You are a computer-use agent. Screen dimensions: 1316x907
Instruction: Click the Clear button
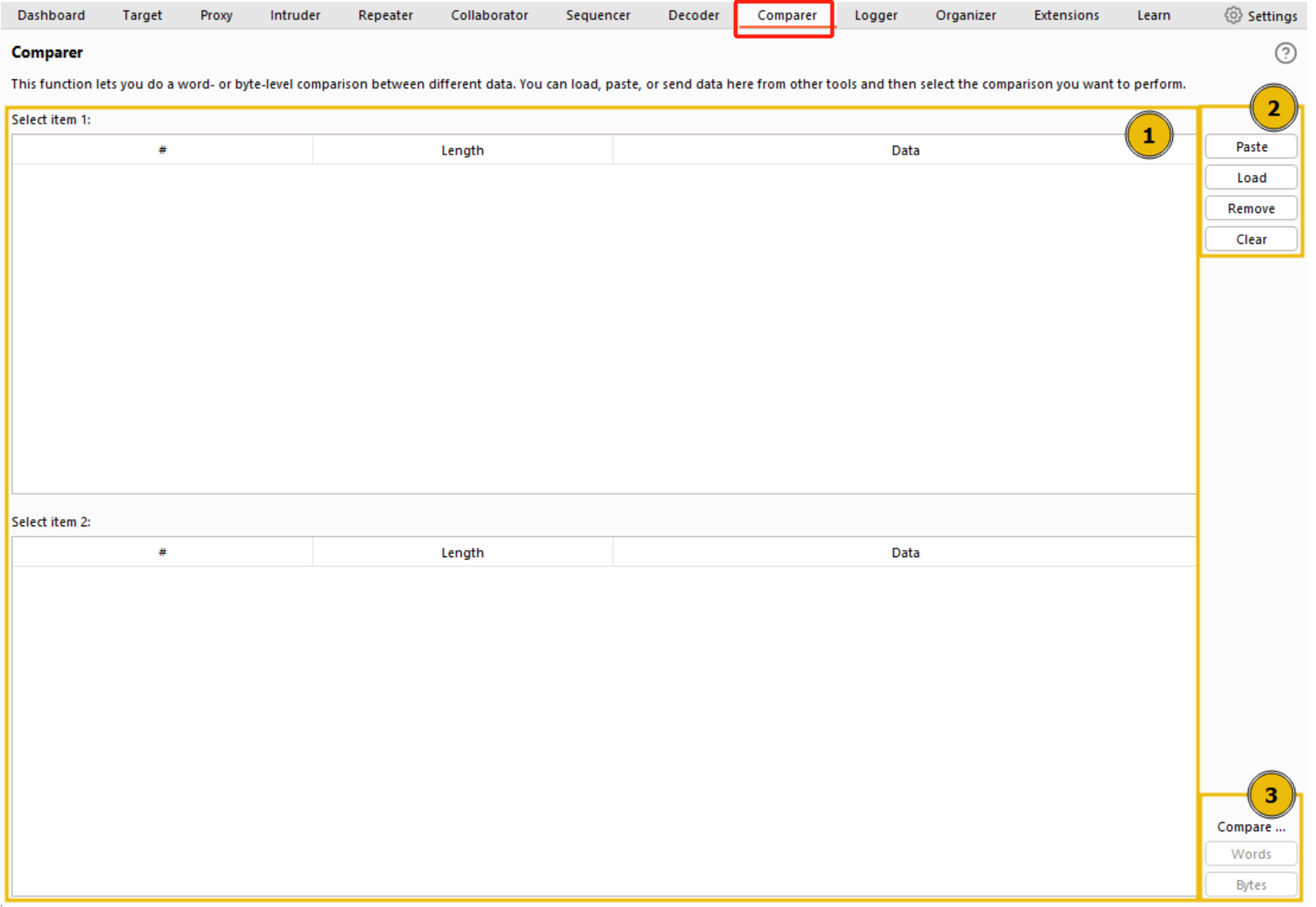point(1250,240)
